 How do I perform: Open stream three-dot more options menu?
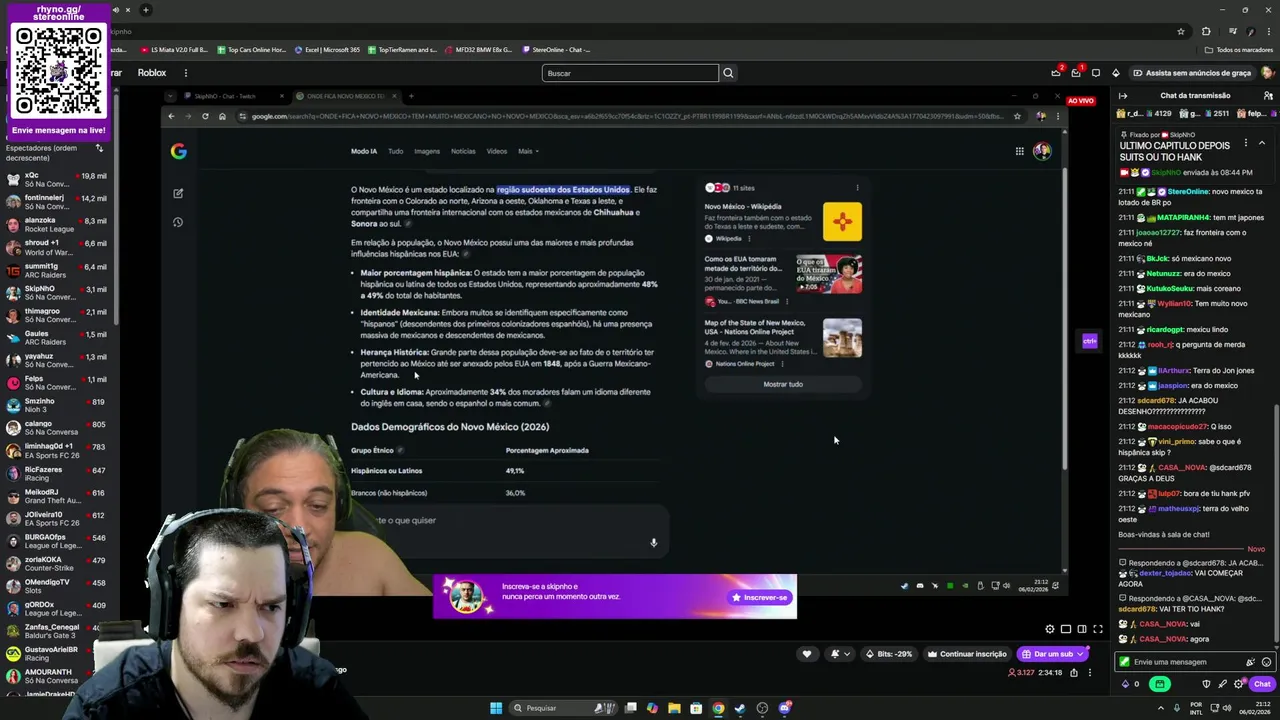pyautogui.click(x=1090, y=673)
